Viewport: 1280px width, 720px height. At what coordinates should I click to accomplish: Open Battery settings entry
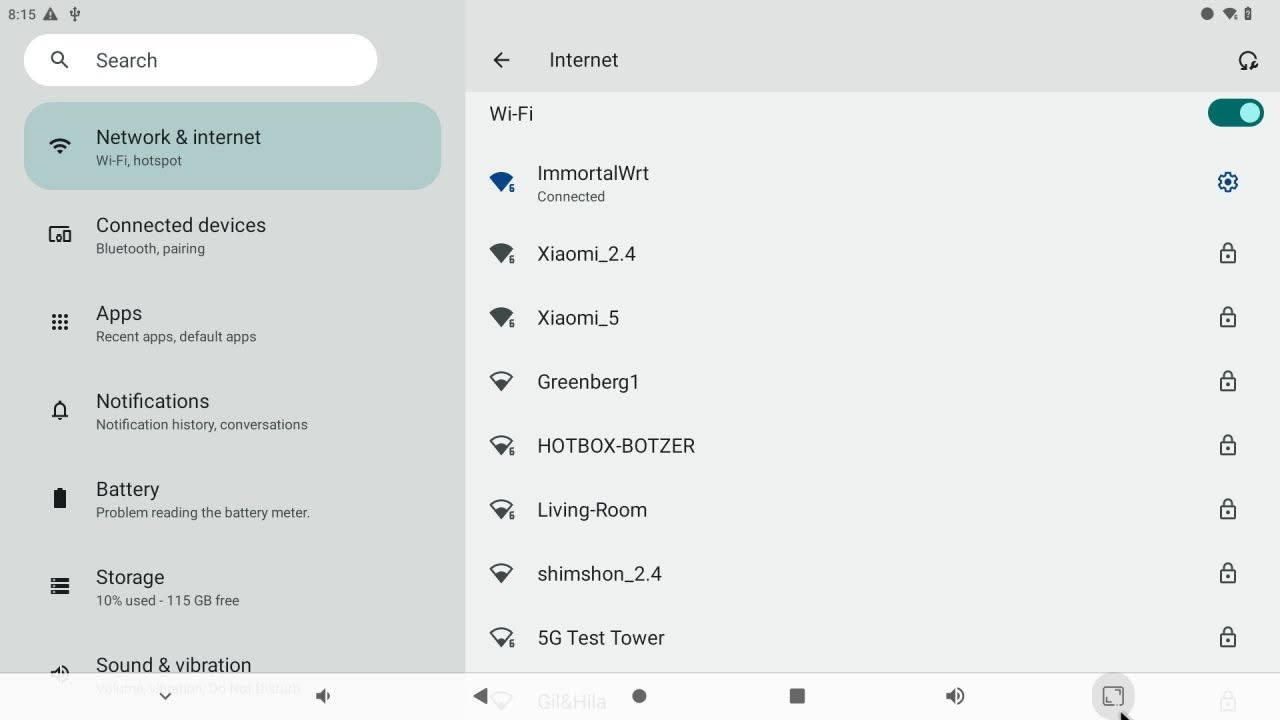click(x=232, y=499)
